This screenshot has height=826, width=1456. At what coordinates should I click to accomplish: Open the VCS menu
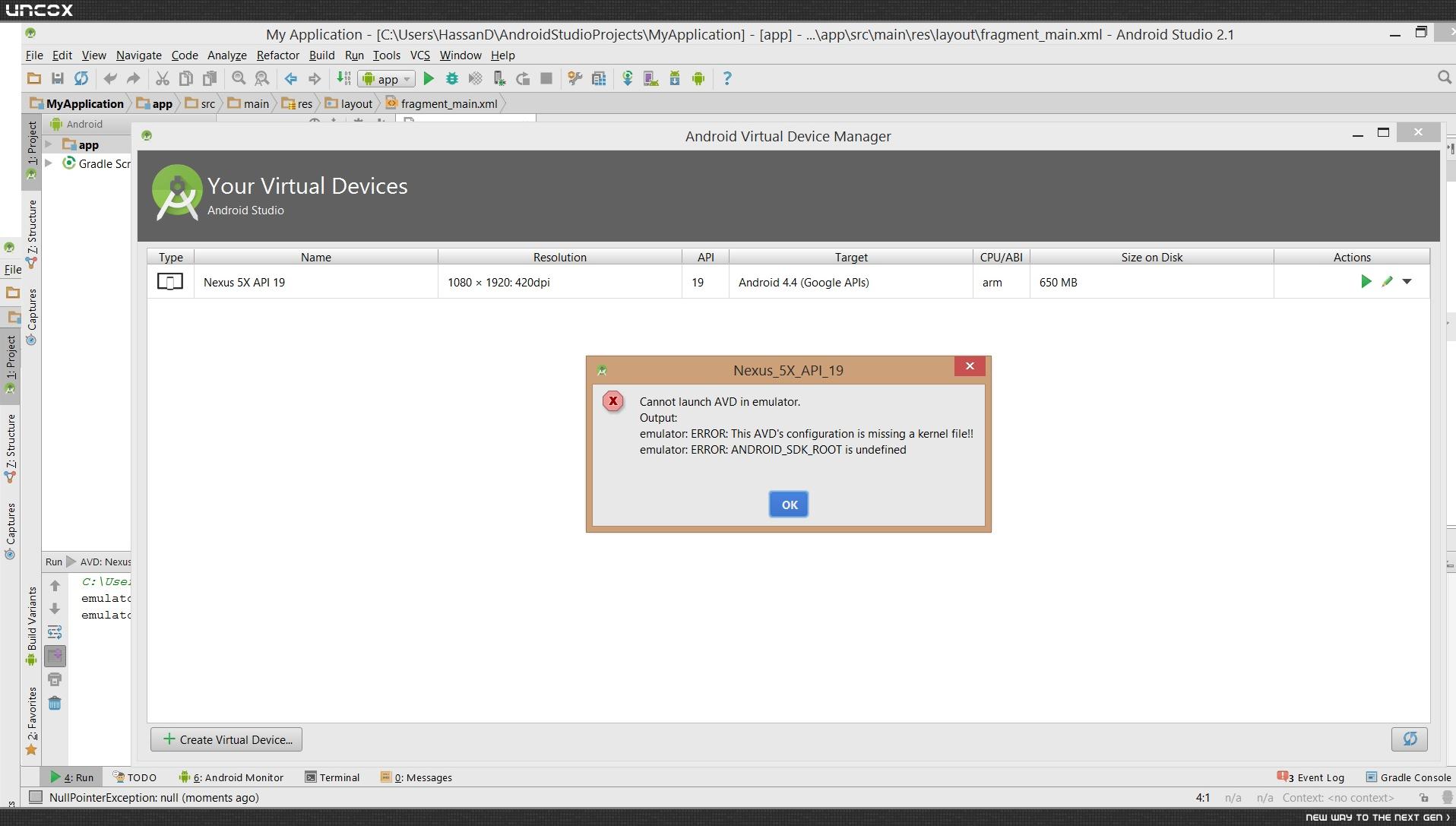pos(420,55)
